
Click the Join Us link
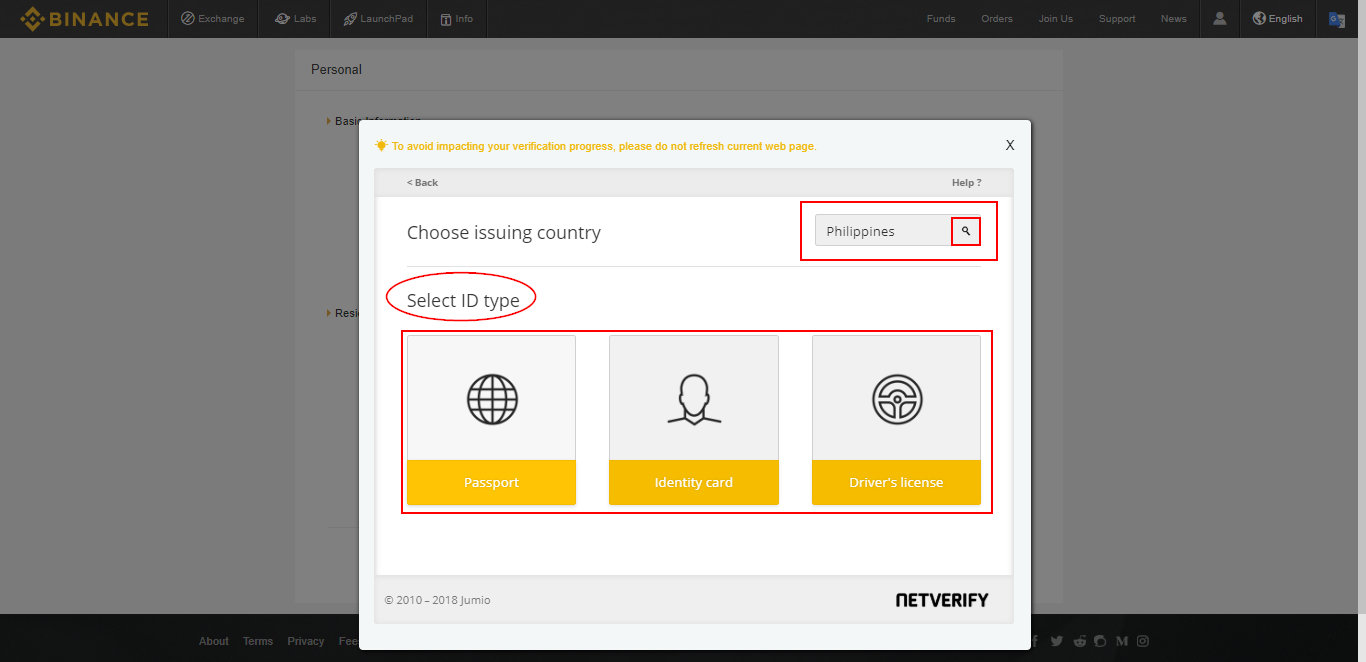tap(1055, 19)
